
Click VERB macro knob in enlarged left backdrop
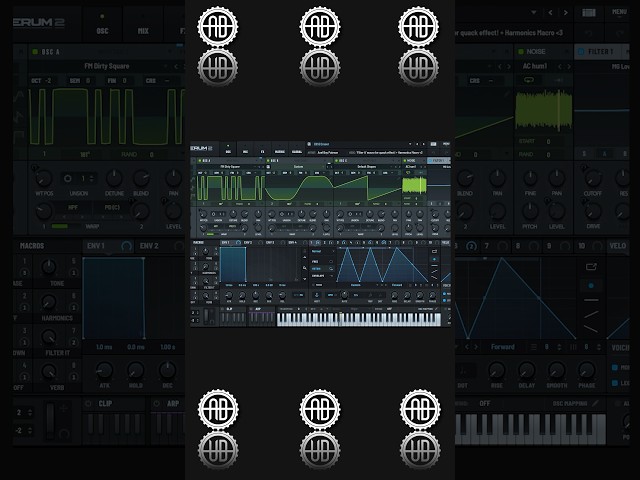(x=49, y=371)
